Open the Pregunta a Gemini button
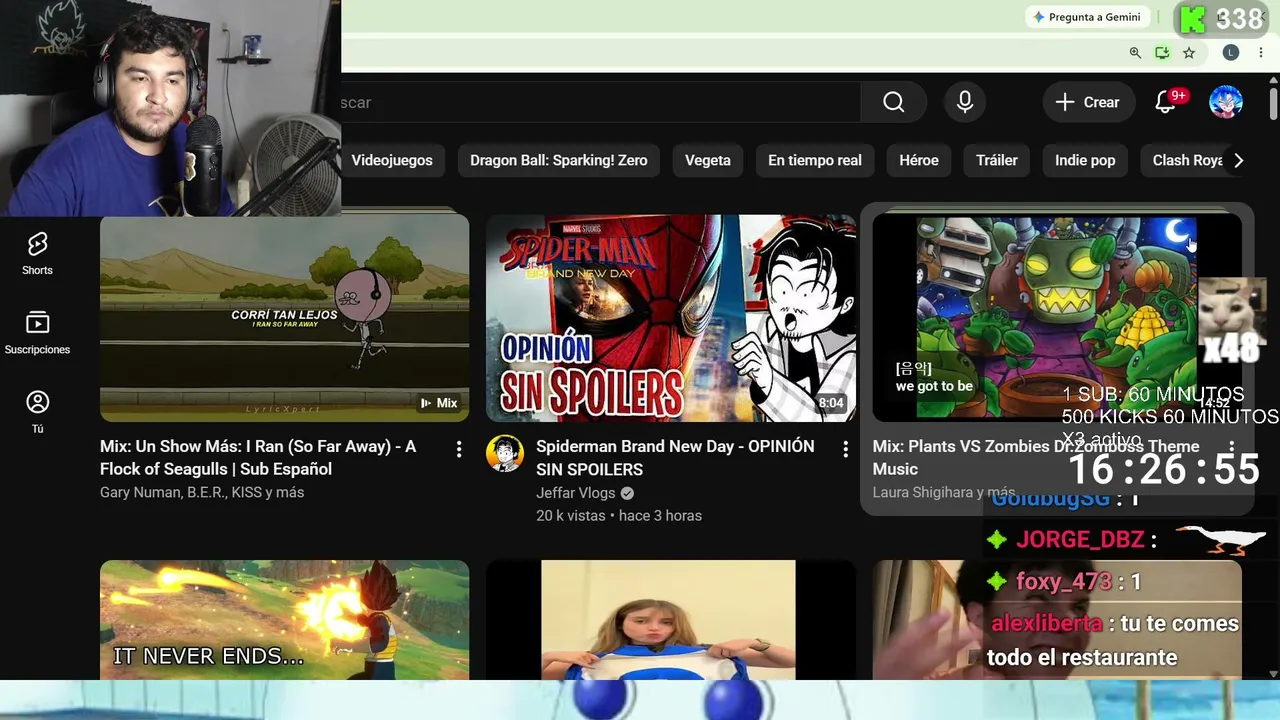Viewport: 1280px width, 720px height. point(1087,17)
